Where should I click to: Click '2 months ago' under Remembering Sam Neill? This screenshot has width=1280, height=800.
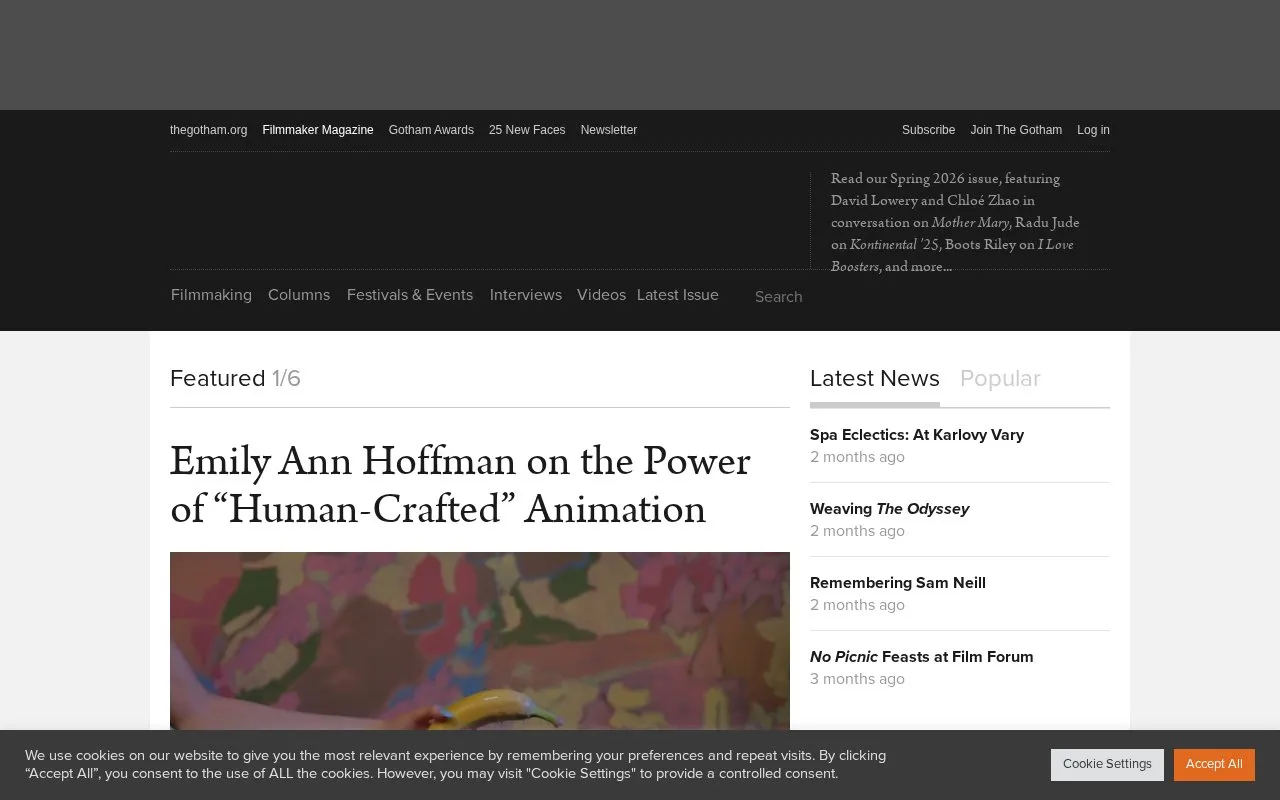[x=857, y=605]
